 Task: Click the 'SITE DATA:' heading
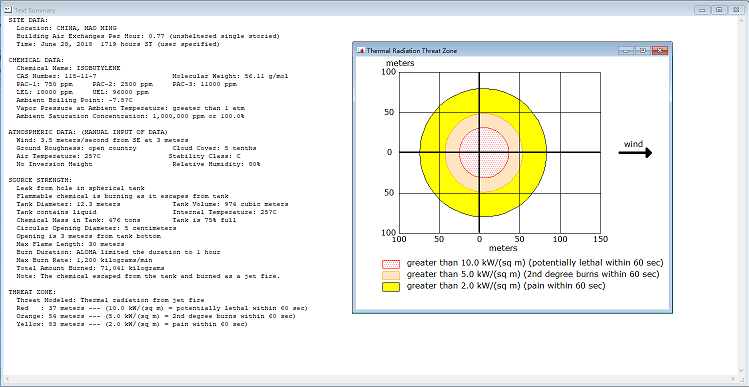(x=29, y=20)
